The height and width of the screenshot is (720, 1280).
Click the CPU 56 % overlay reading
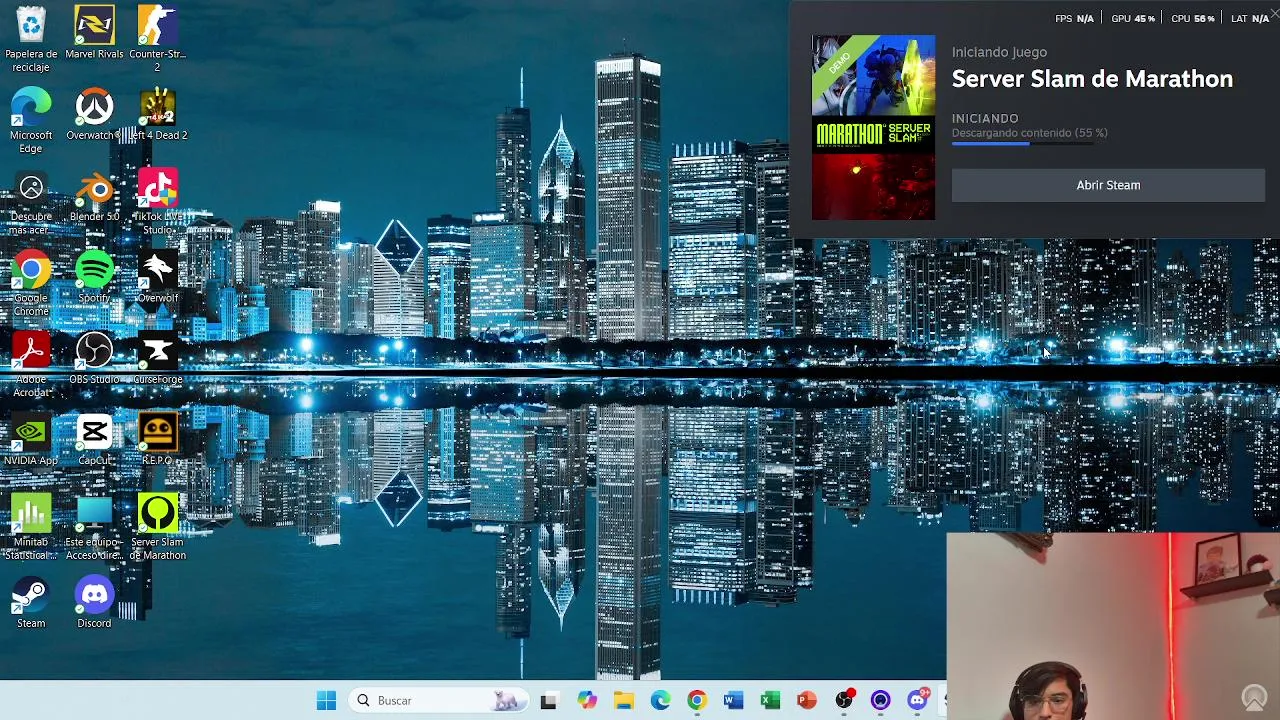click(1193, 18)
